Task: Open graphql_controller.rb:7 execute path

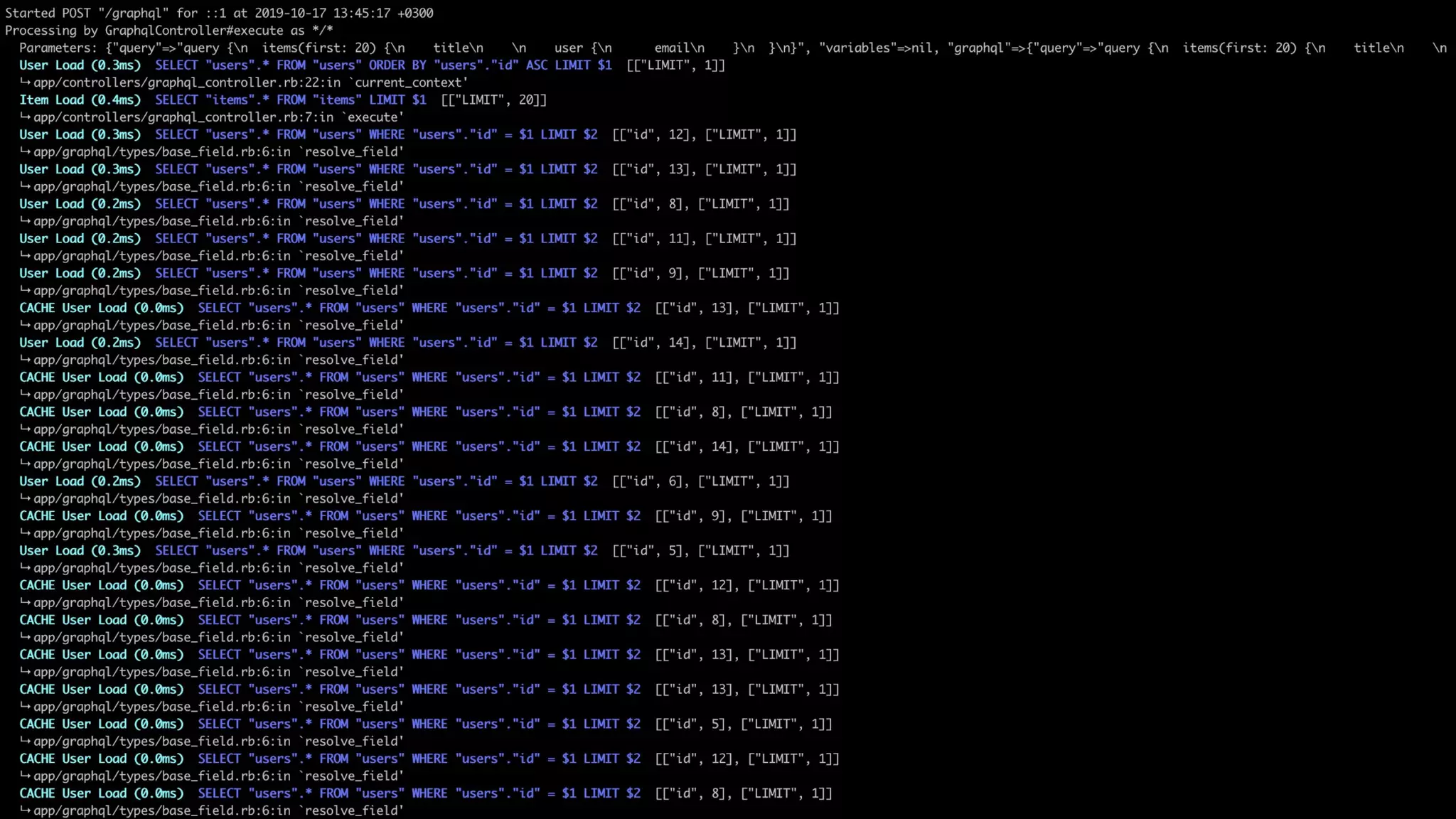Action: coord(218,117)
